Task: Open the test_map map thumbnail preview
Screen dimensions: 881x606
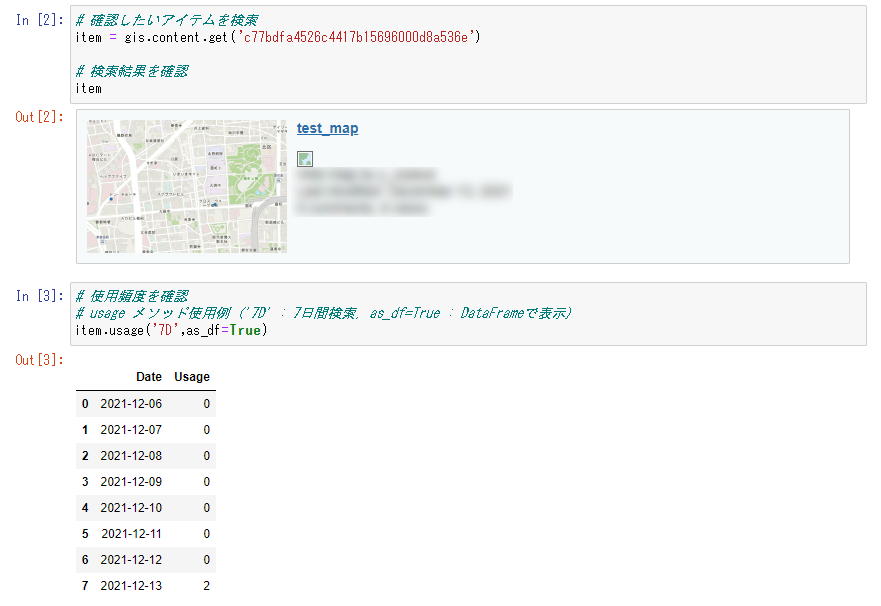Action: click(x=187, y=186)
